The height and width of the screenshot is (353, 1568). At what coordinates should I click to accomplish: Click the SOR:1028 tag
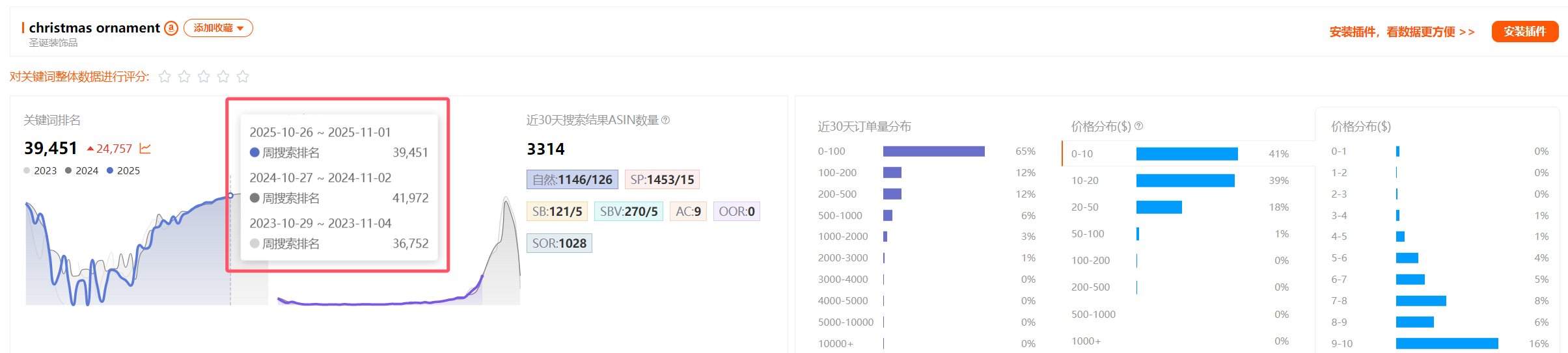pos(559,243)
